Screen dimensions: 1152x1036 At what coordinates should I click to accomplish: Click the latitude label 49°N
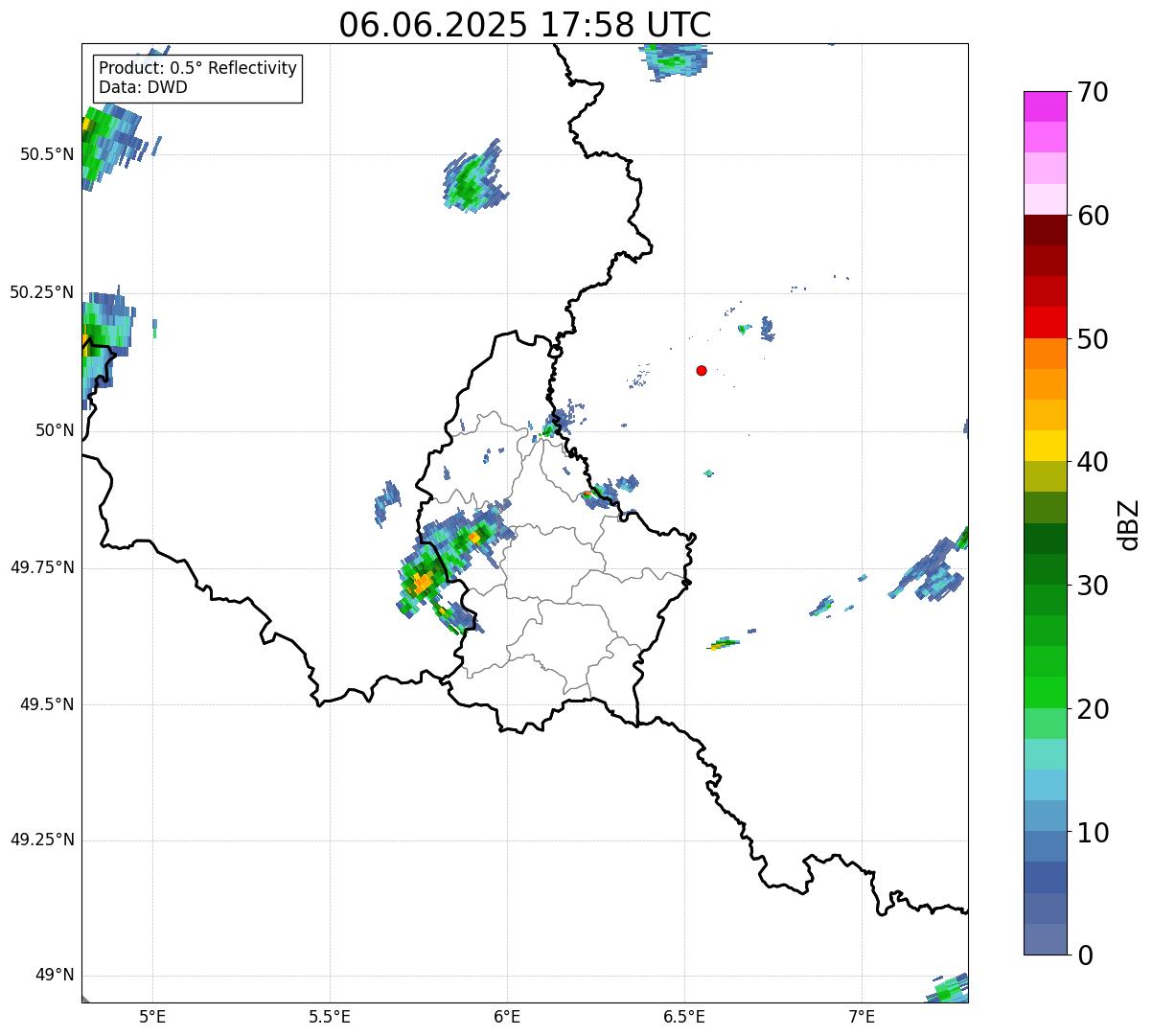tap(55, 976)
